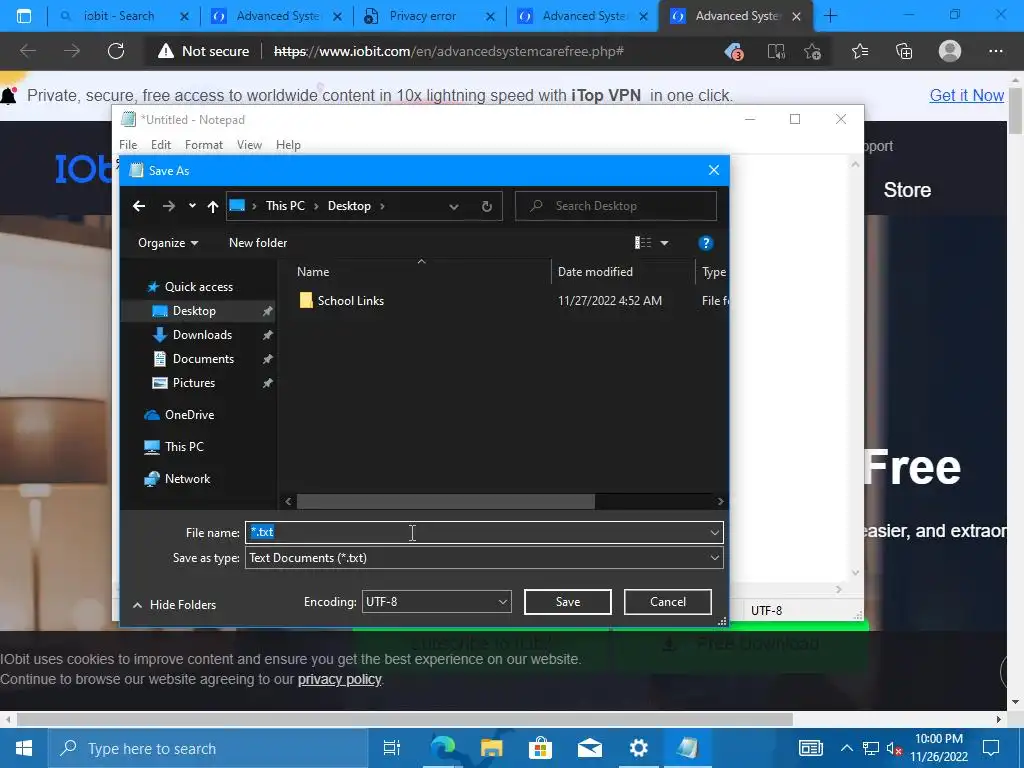Screen dimensions: 1024x768
Task: Select Network in navigation pane
Action: pos(187,479)
